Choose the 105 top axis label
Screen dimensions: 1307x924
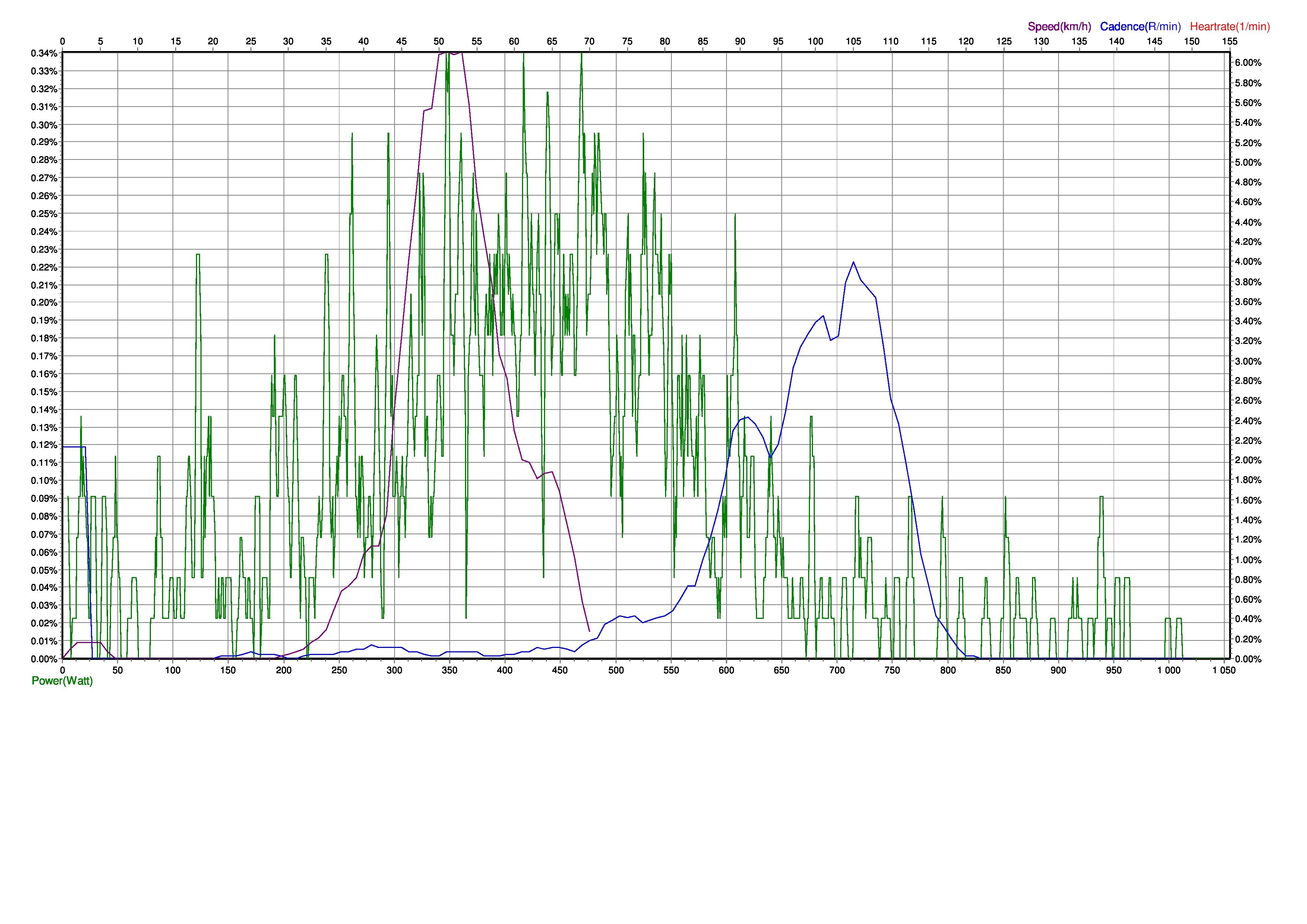[x=853, y=41]
